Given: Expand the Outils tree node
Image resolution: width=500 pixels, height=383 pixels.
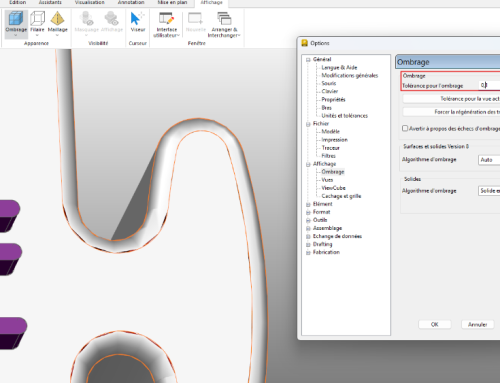Looking at the screenshot, I should click(x=308, y=220).
